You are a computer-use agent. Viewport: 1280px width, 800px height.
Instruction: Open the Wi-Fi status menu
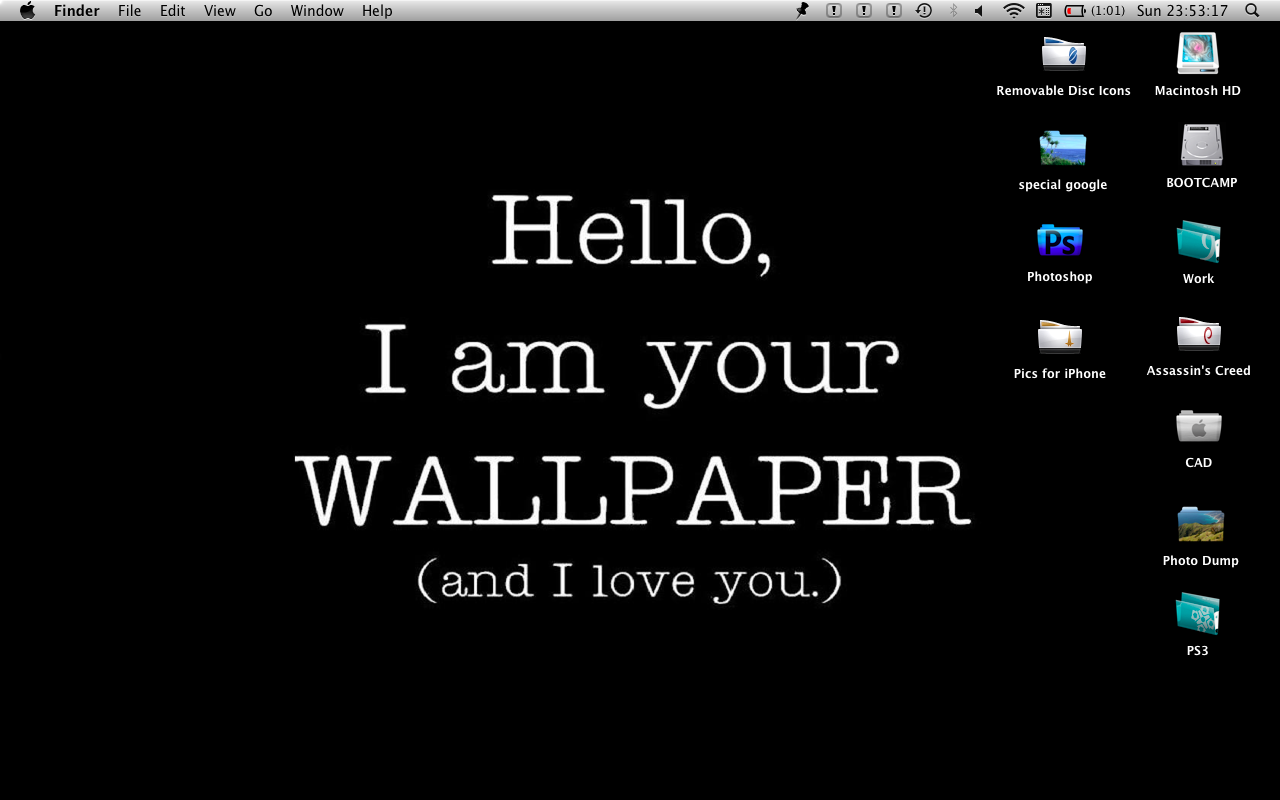[x=1013, y=10]
